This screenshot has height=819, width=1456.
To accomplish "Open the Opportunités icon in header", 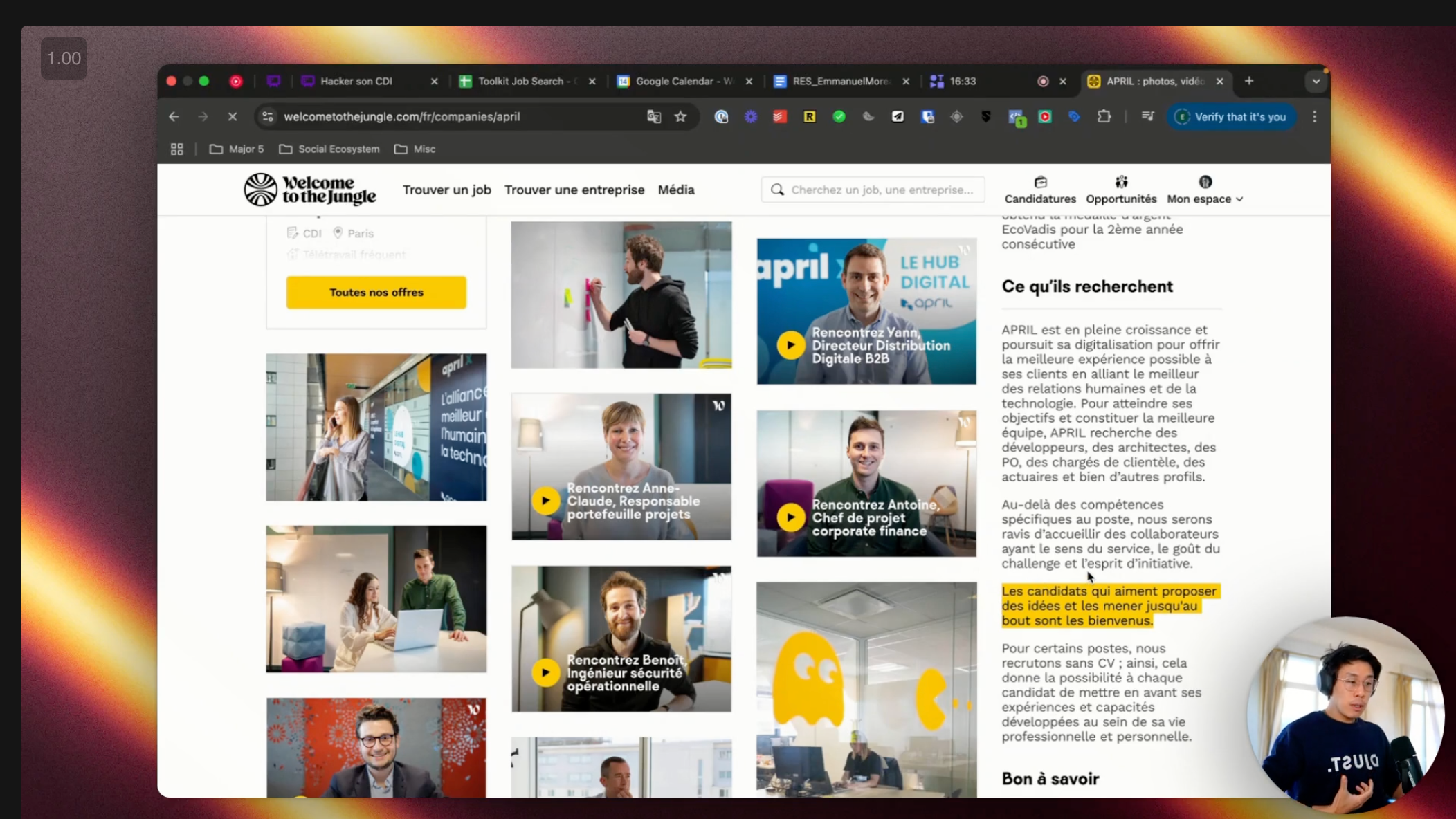I will (x=1121, y=183).
